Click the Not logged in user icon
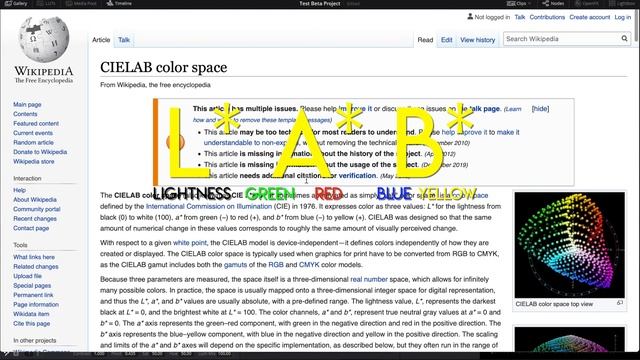This screenshot has width=640, height=360. [x=470, y=17]
